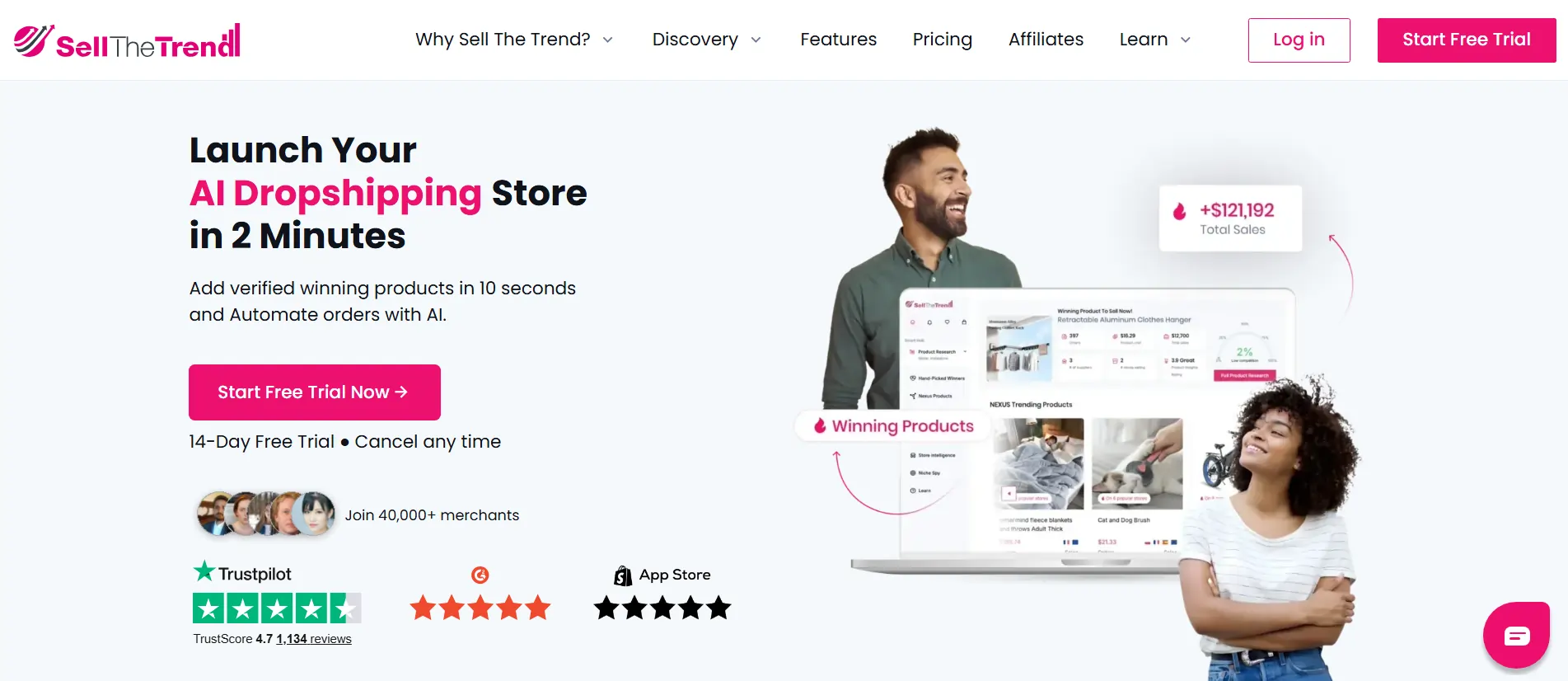
Task: Click the Winning Products flame badge
Action: (893, 426)
